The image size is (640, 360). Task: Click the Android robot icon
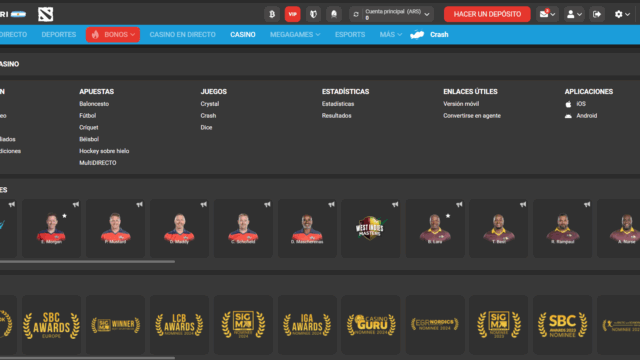click(x=568, y=116)
